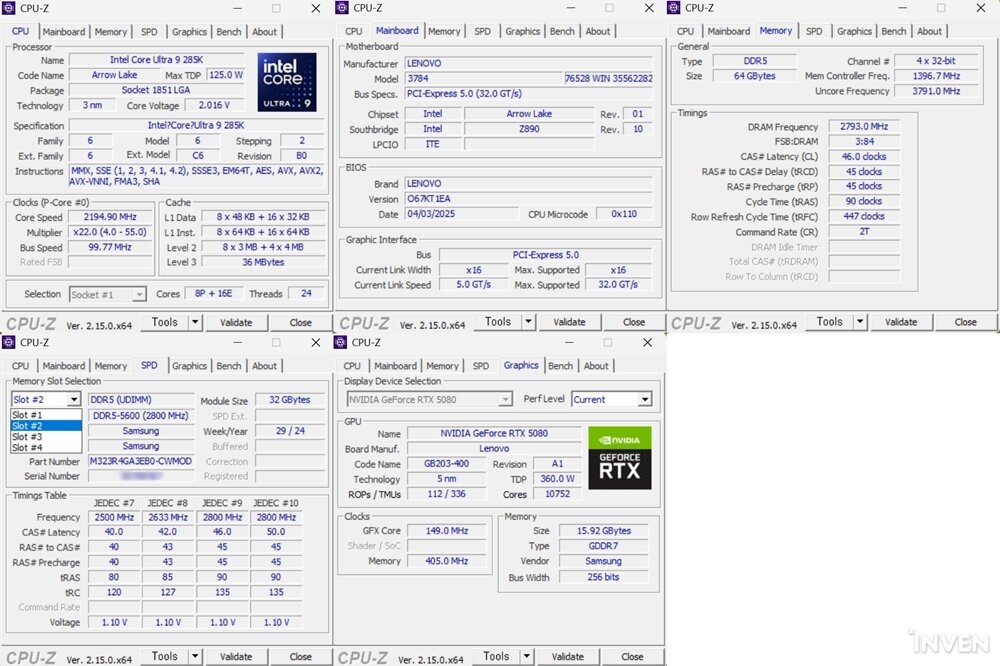Open the Socket #1 selection dropdown

pyautogui.click(x=138, y=294)
